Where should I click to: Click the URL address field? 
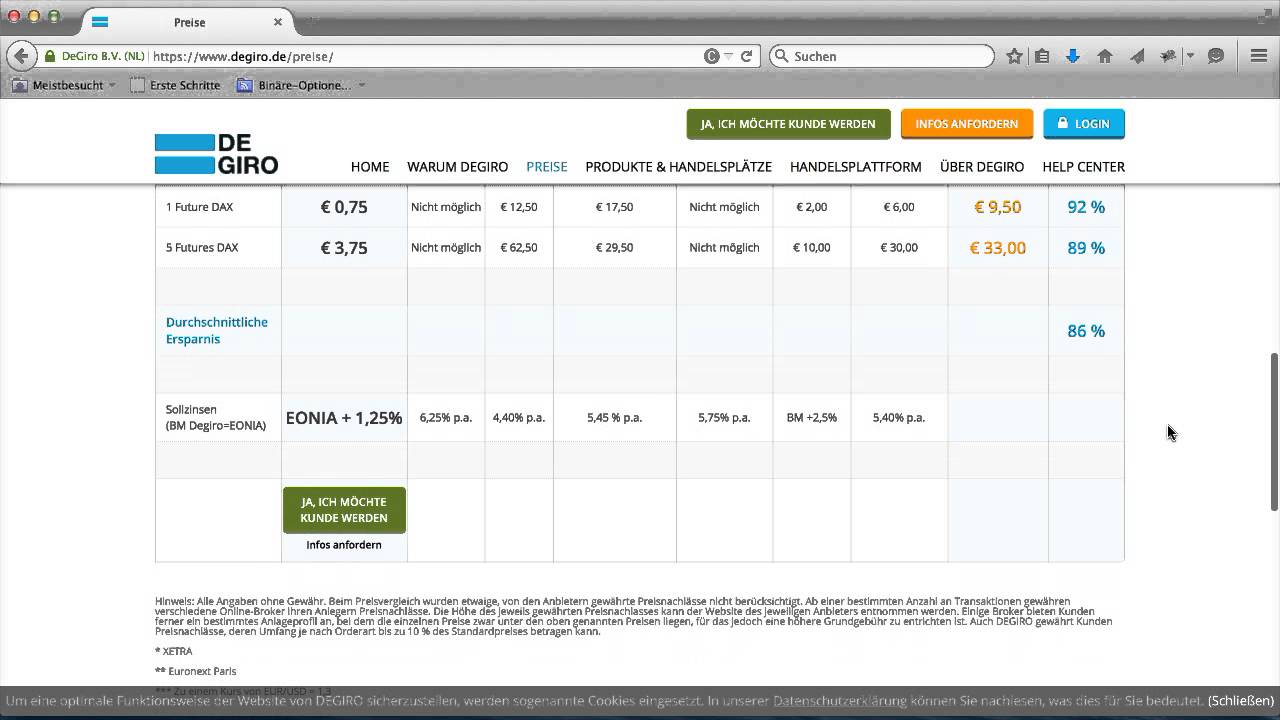[425, 57]
